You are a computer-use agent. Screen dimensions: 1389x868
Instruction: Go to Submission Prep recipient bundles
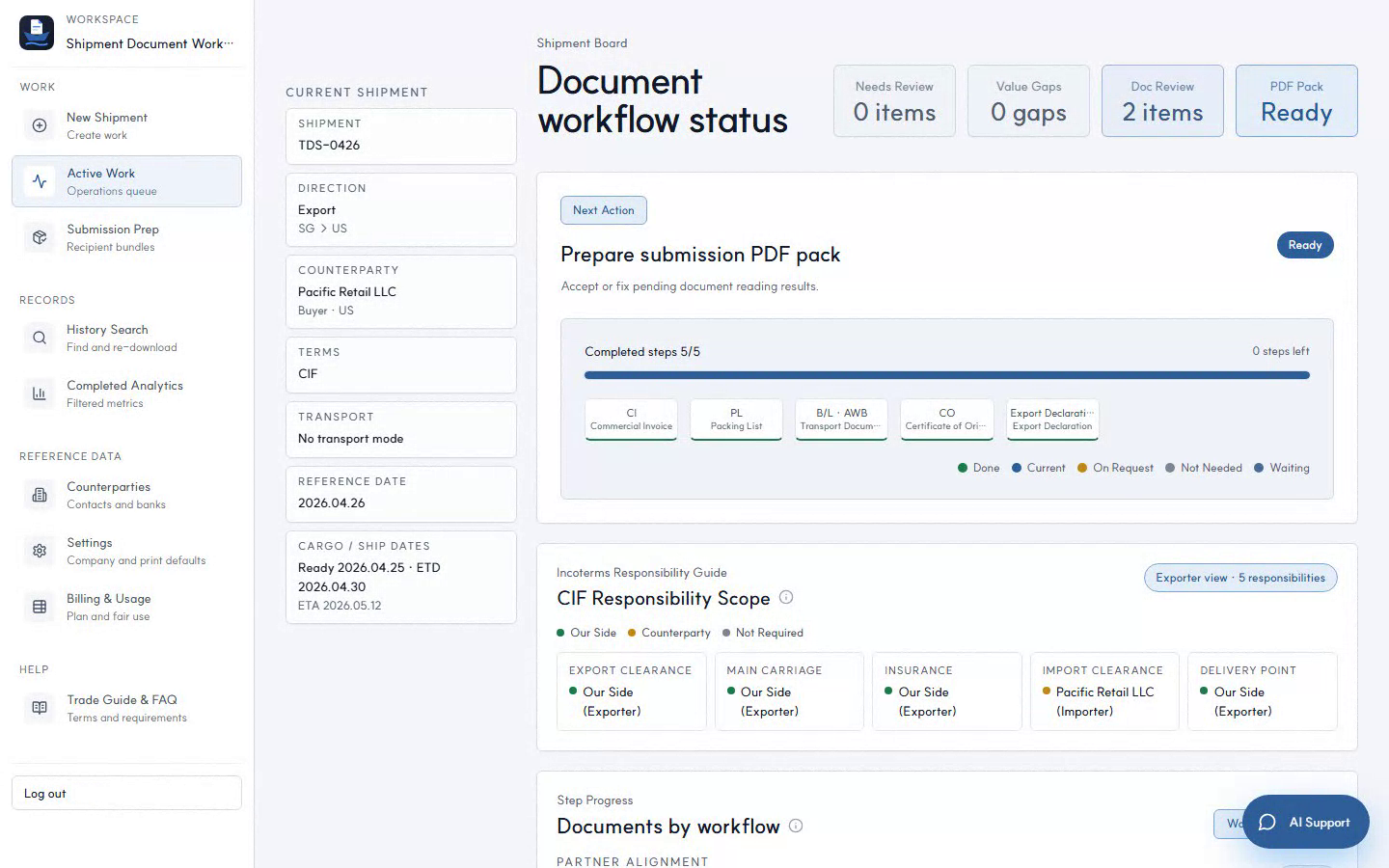[x=126, y=237]
